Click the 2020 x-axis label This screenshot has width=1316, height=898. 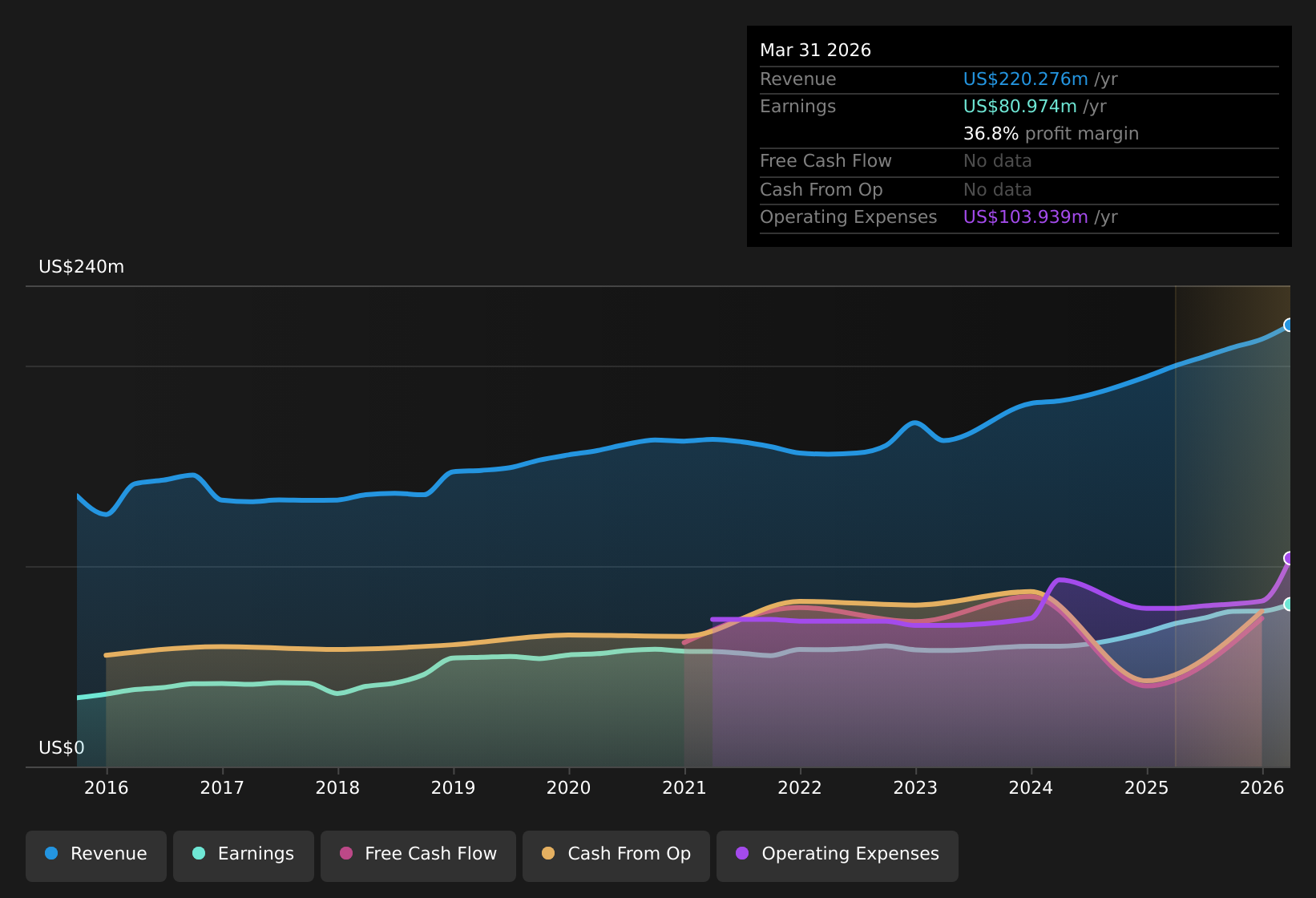coord(569,787)
